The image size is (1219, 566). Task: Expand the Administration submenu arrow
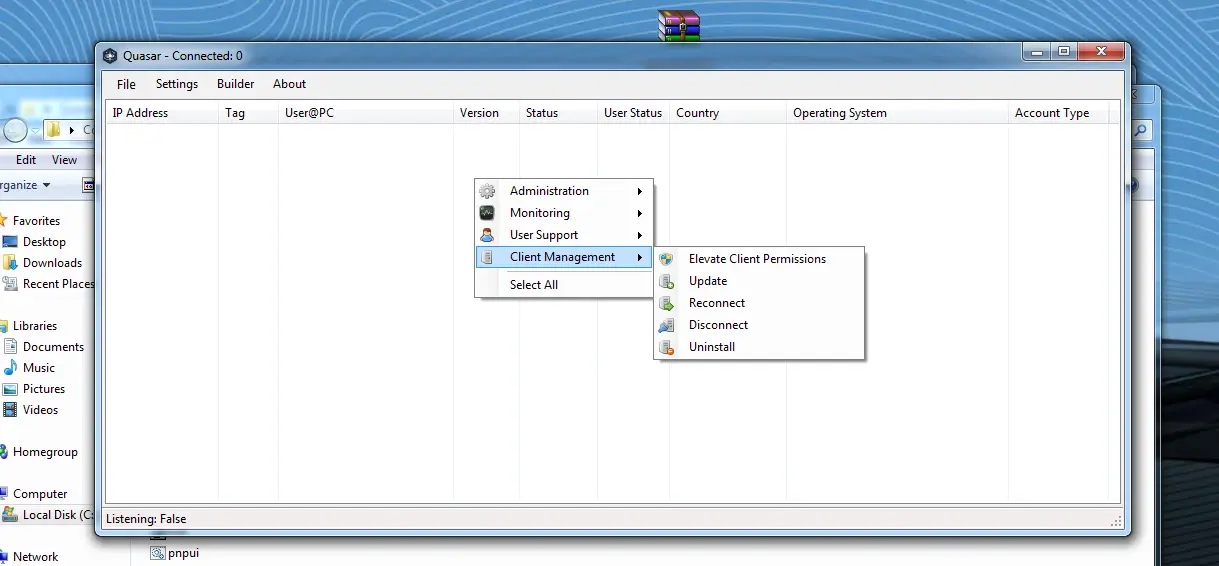coord(640,191)
